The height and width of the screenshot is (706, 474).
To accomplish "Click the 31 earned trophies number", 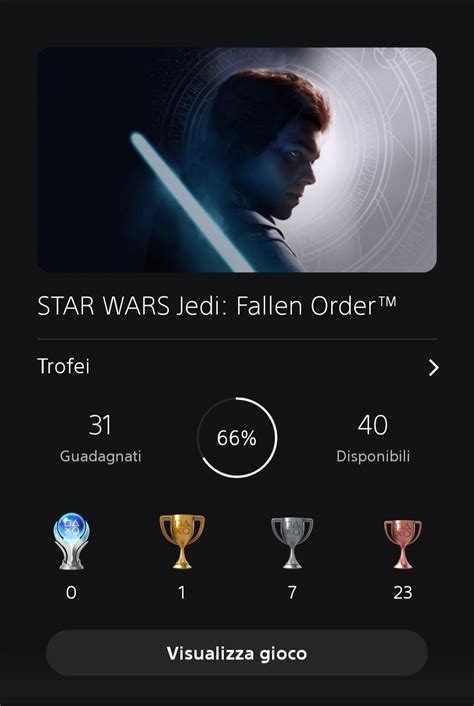I will [100, 425].
